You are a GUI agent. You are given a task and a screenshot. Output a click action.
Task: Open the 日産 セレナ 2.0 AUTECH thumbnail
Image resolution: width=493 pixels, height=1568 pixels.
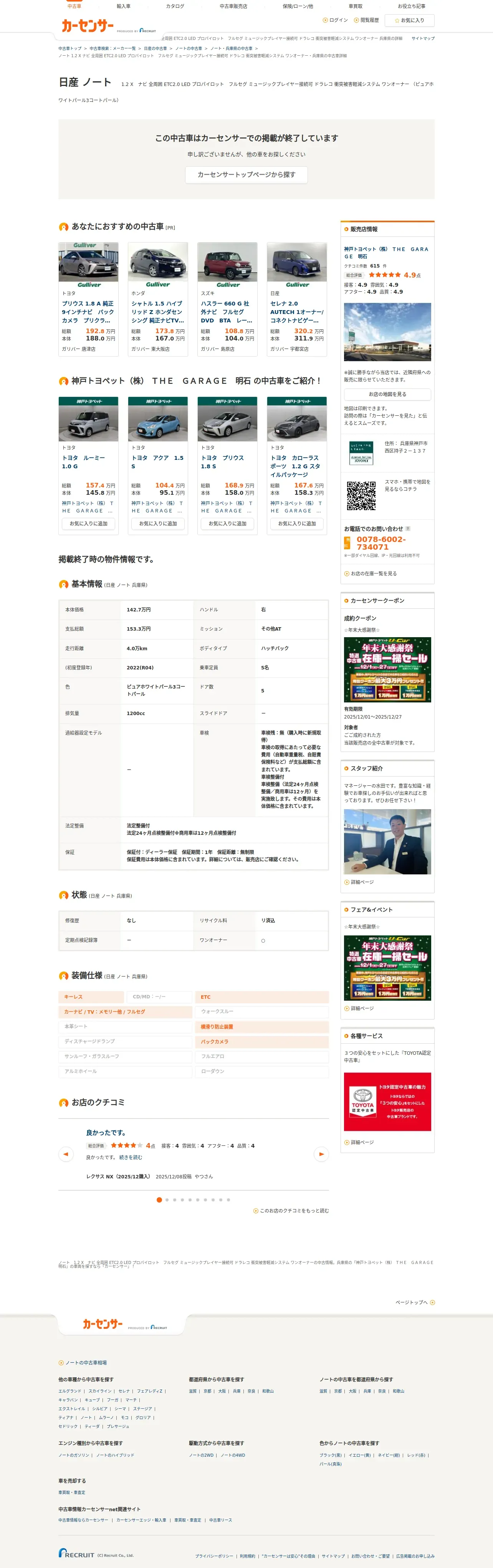(x=297, y=265)
